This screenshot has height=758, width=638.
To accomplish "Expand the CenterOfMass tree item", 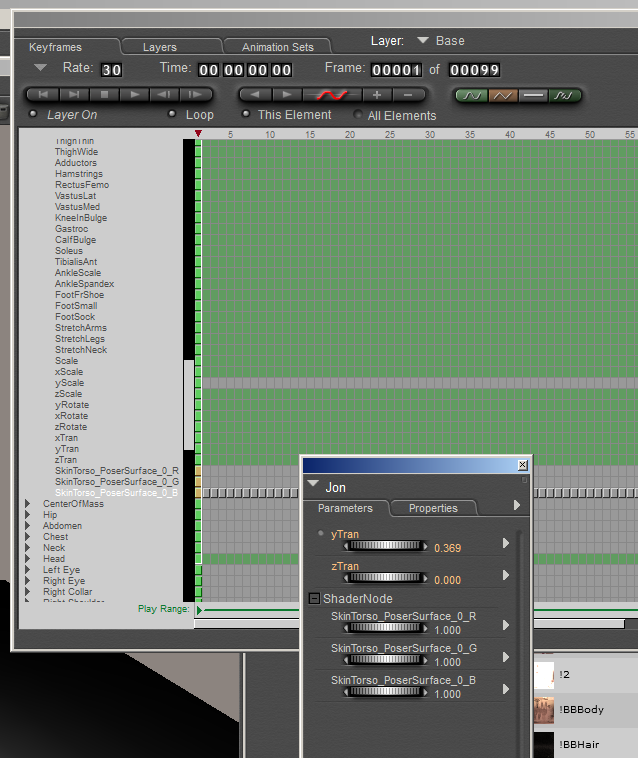I will tap(28, 504).
